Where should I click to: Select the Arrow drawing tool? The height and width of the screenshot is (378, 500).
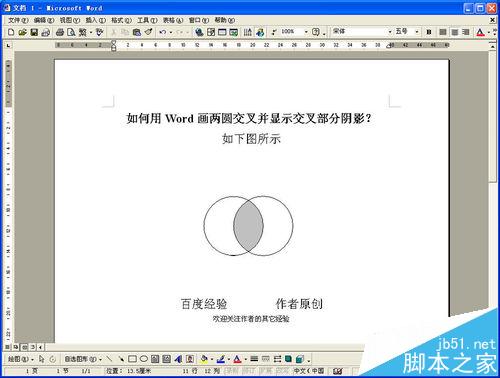[x=121, y=359]
